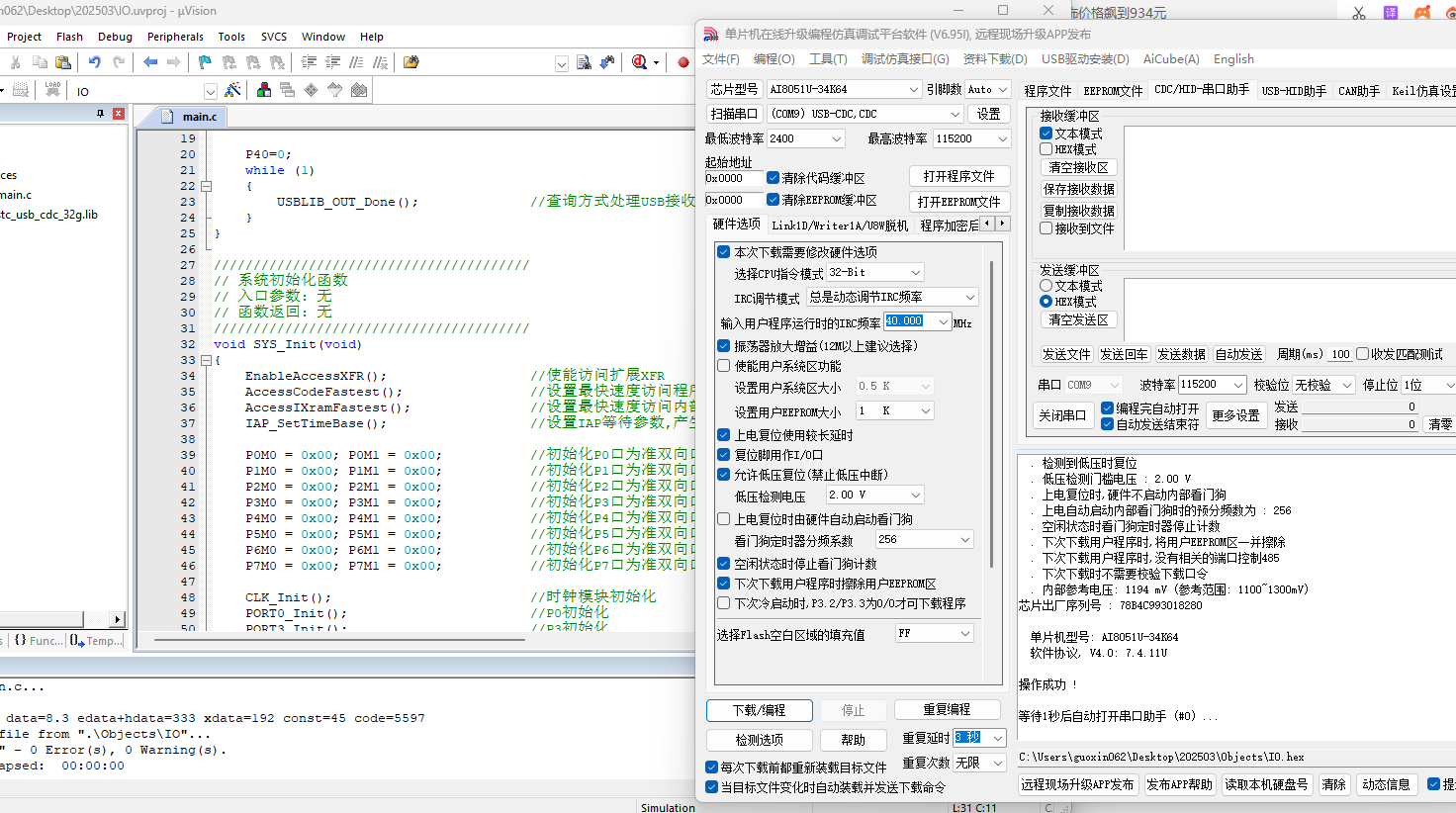Check HEX模式 in 接收缓冲区
1456x813 pixels.
(x=1046, y=149)
